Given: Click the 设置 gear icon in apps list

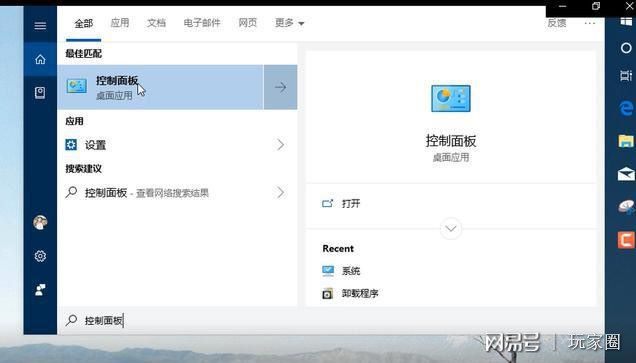Looking at the screenshot, I should coord(71,144).
